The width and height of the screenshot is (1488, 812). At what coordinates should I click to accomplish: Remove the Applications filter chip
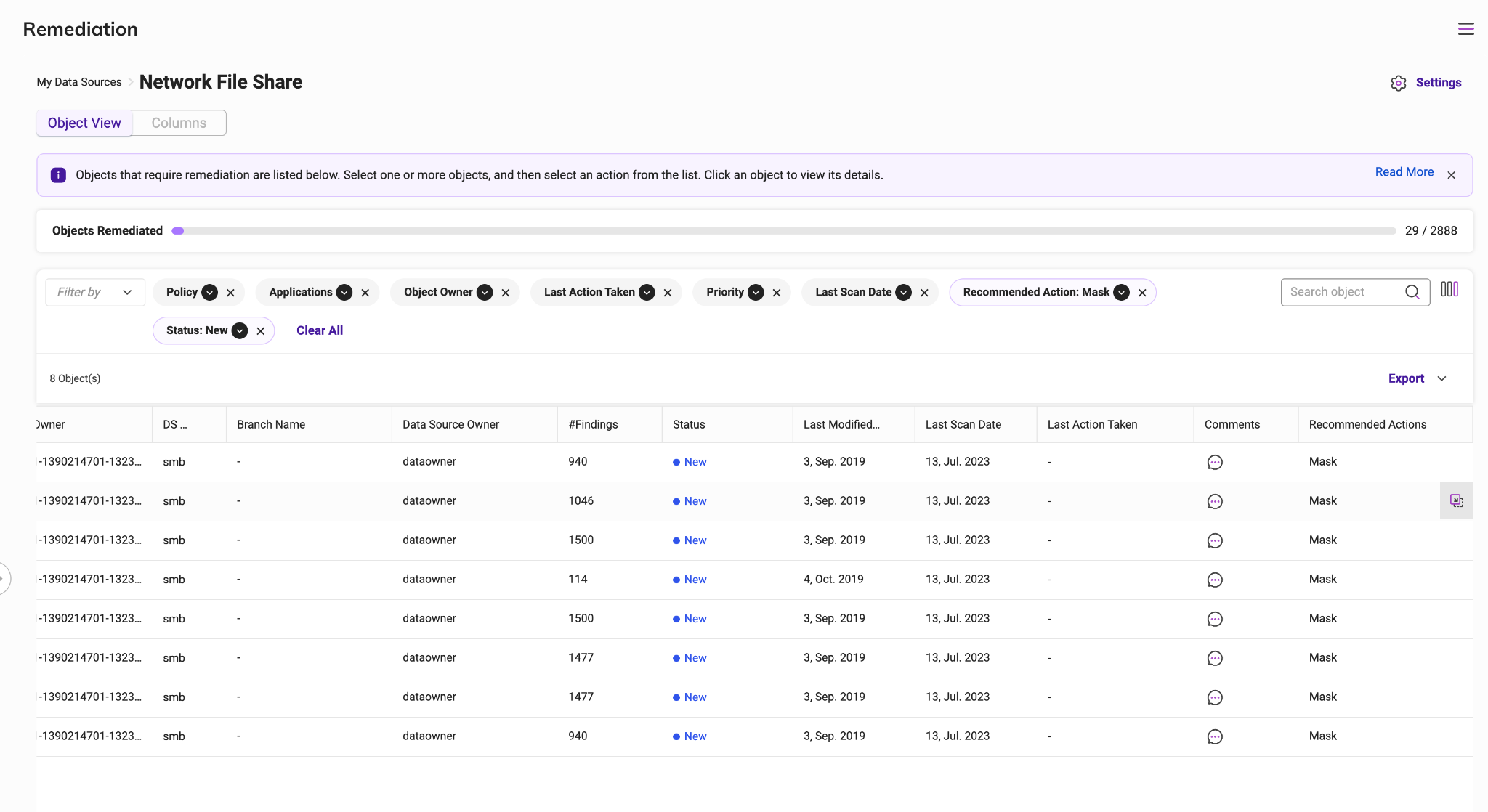tap(365, 293)
